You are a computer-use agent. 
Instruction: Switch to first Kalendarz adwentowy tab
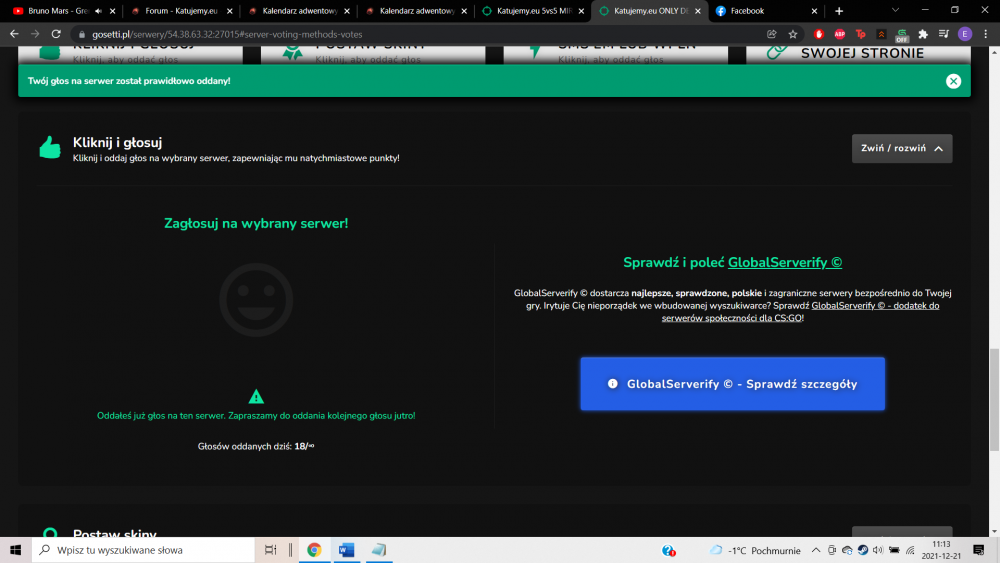[x=298, y=11]
